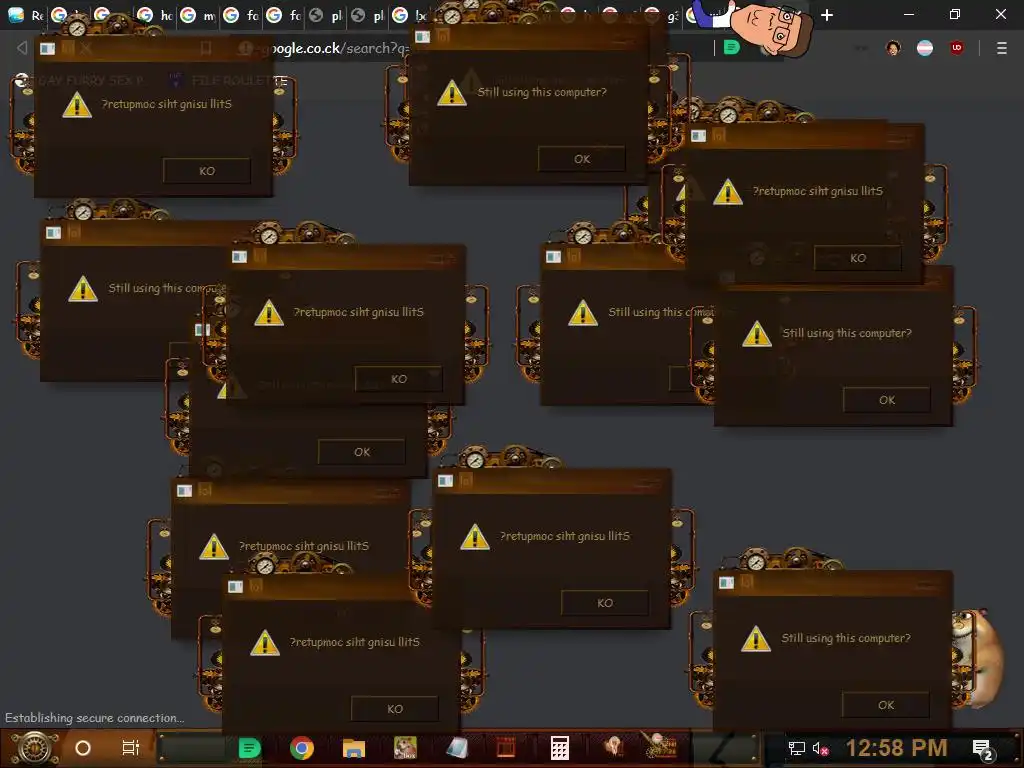This screenshot has width=1024, height=768.
Task: Open the steampunk Start button
Action: (34, 748)
